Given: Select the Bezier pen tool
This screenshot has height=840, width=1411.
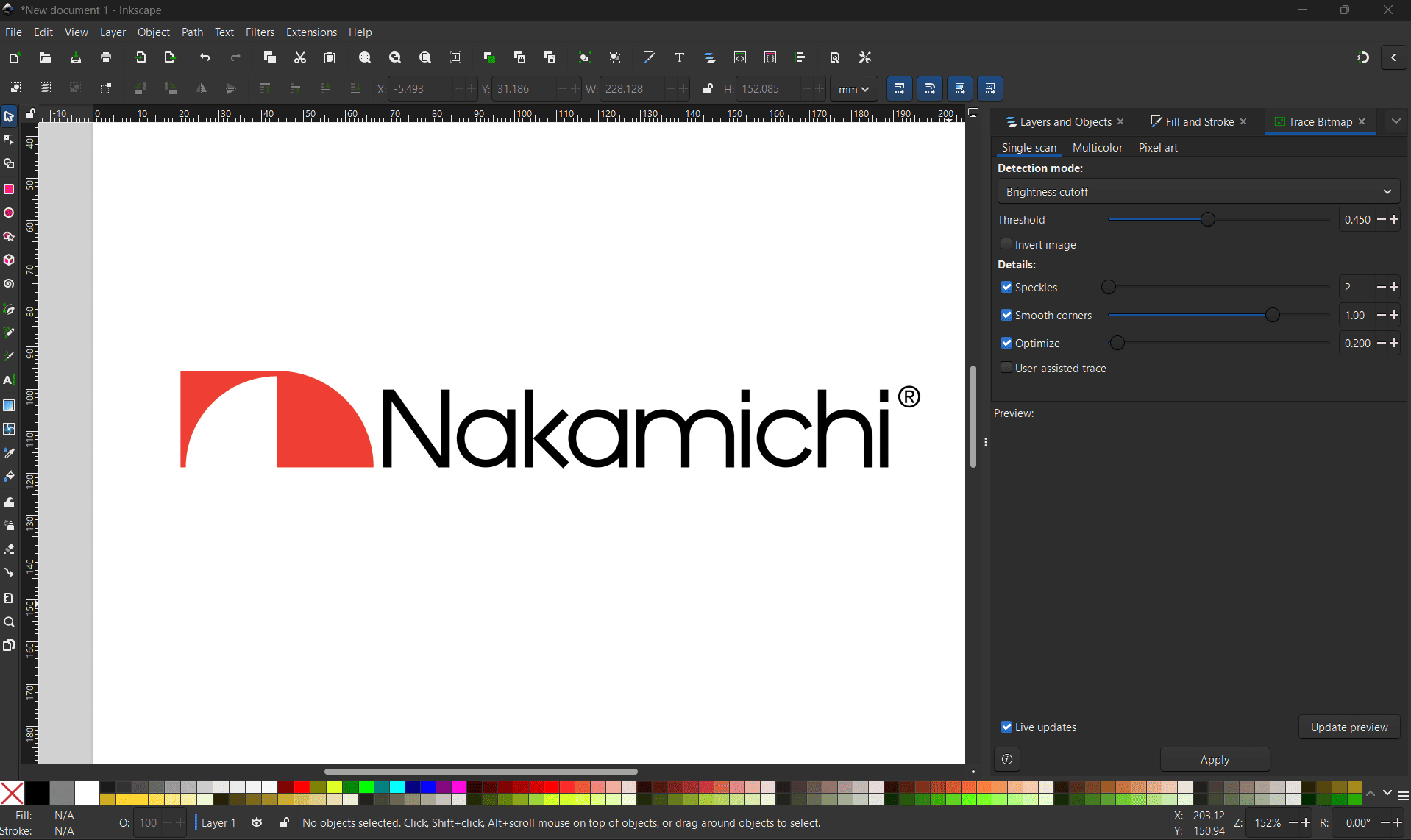Looking at the screenshot, I should pyautogui.click(x=9, y=309).
